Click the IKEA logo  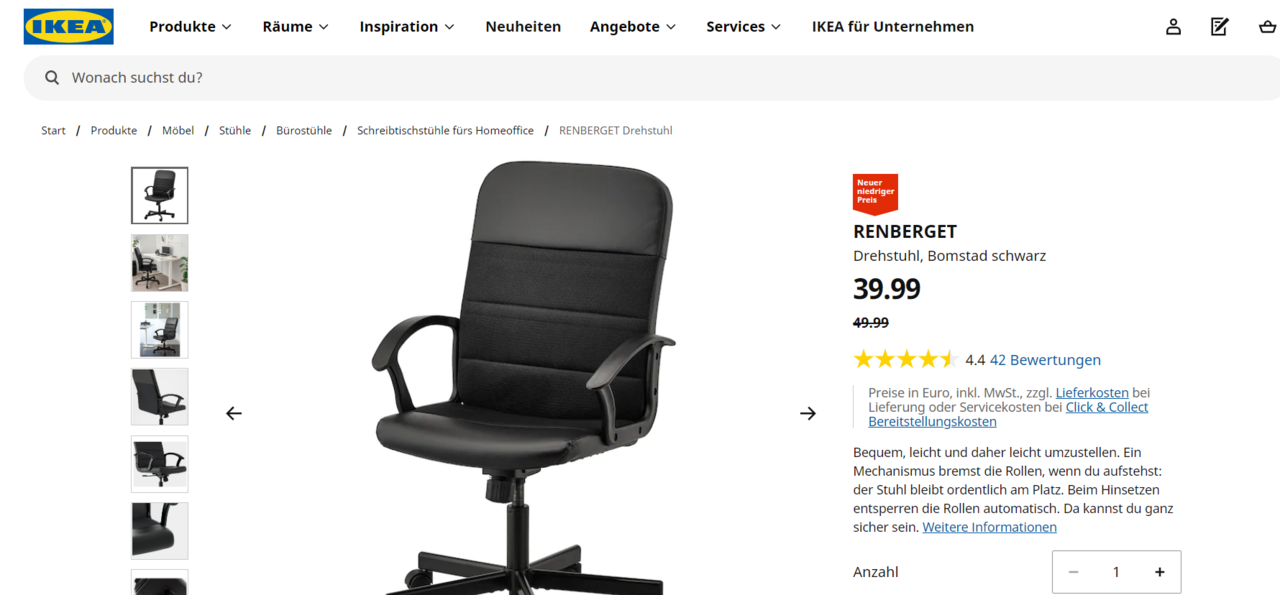click(69, 27)
